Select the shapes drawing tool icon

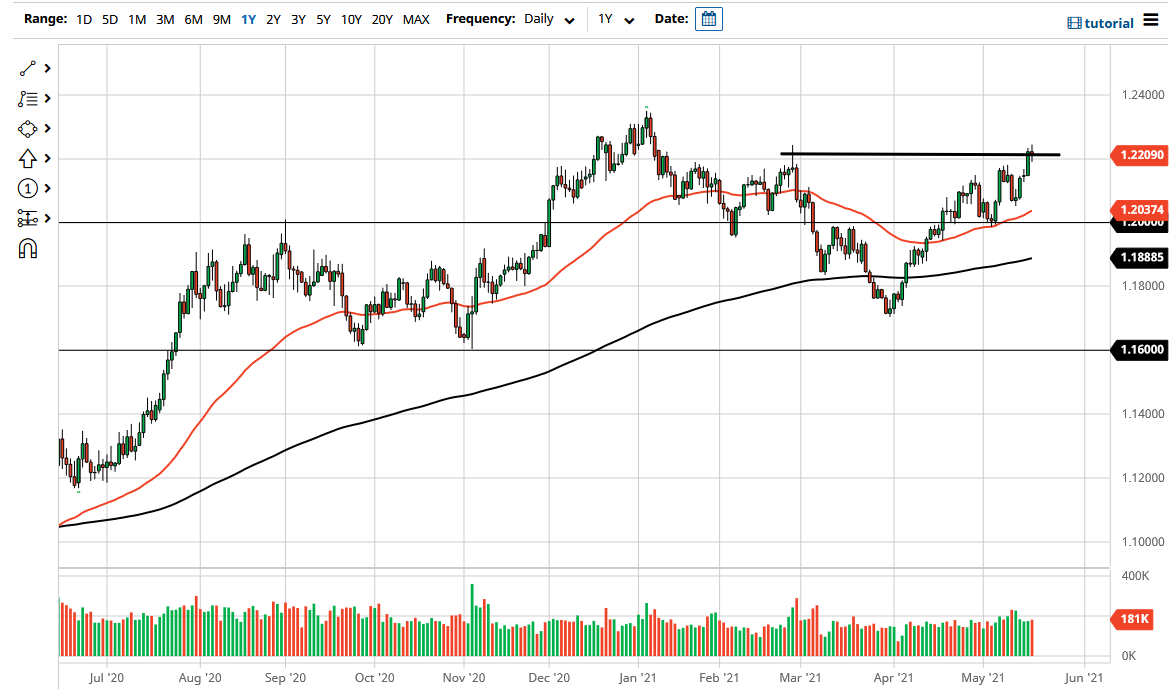click(x=28, y=128)
